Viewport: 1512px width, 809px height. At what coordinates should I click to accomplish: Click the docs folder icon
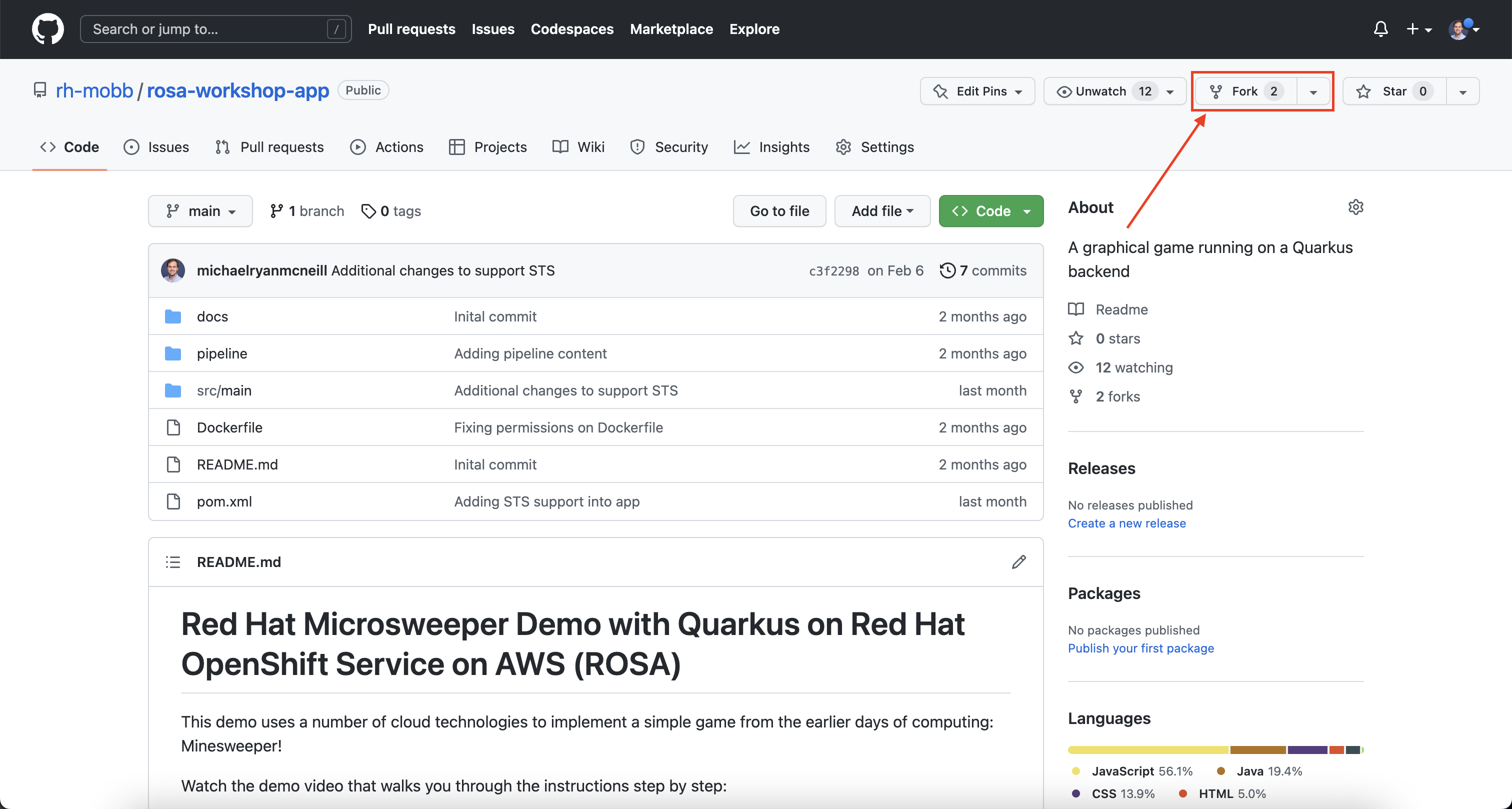[172, 316]
